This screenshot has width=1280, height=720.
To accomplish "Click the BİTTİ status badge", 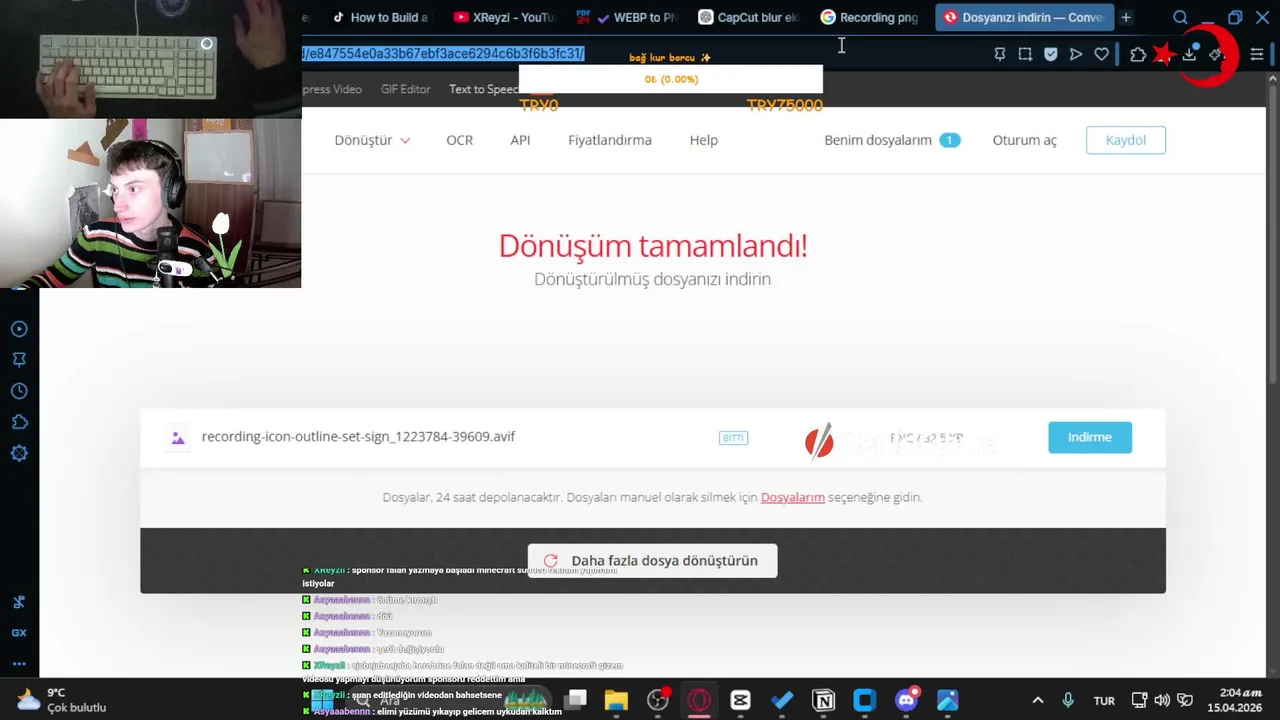I will [733, 438].
